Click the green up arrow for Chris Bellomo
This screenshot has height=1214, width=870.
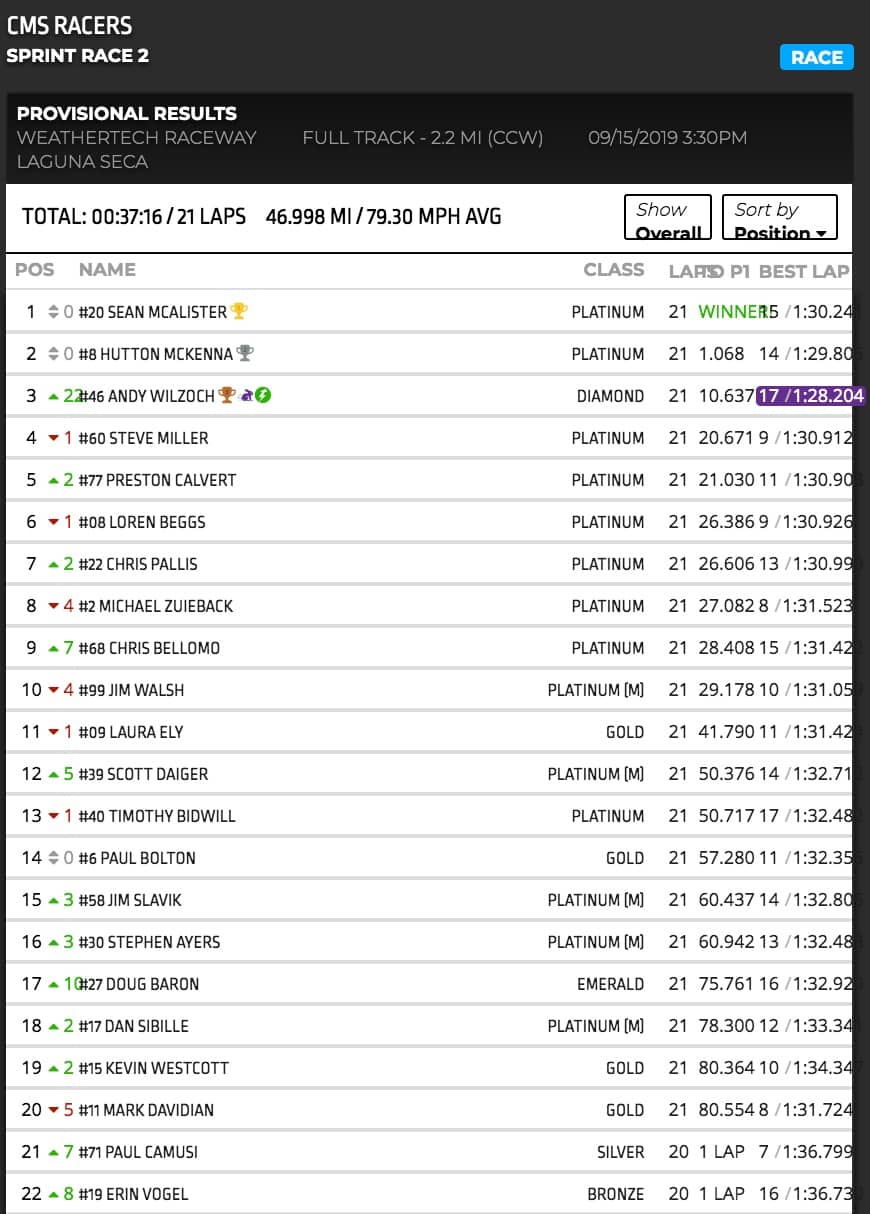(x=54, y=648)
